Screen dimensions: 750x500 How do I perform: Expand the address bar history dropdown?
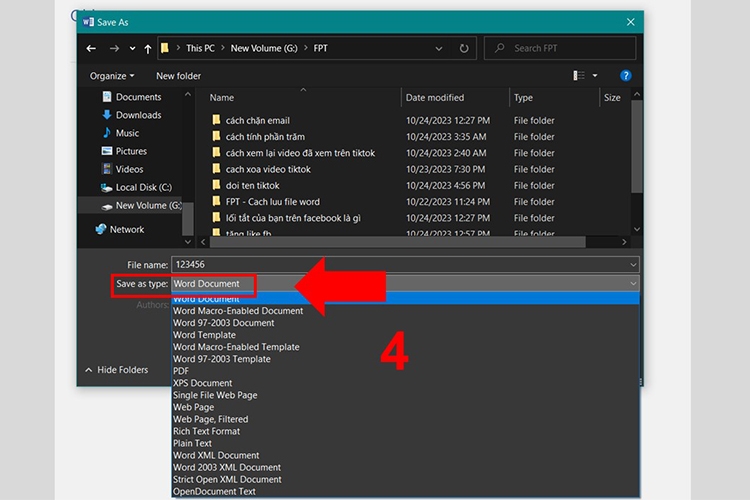coord(439,48)
